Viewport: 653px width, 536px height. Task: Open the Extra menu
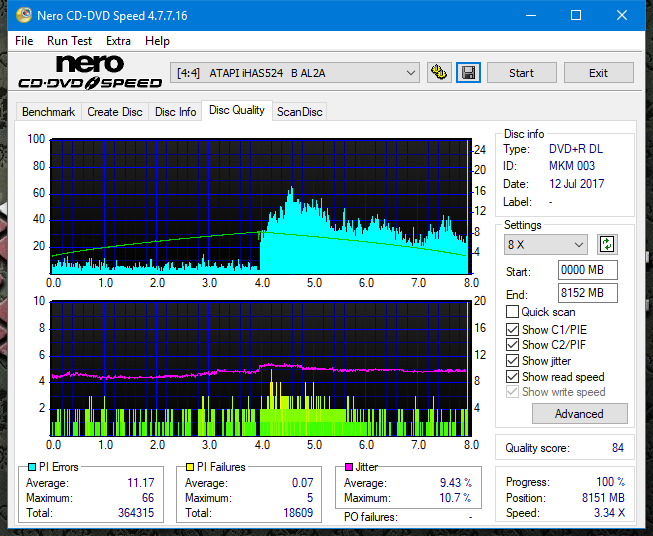(118, 41)
